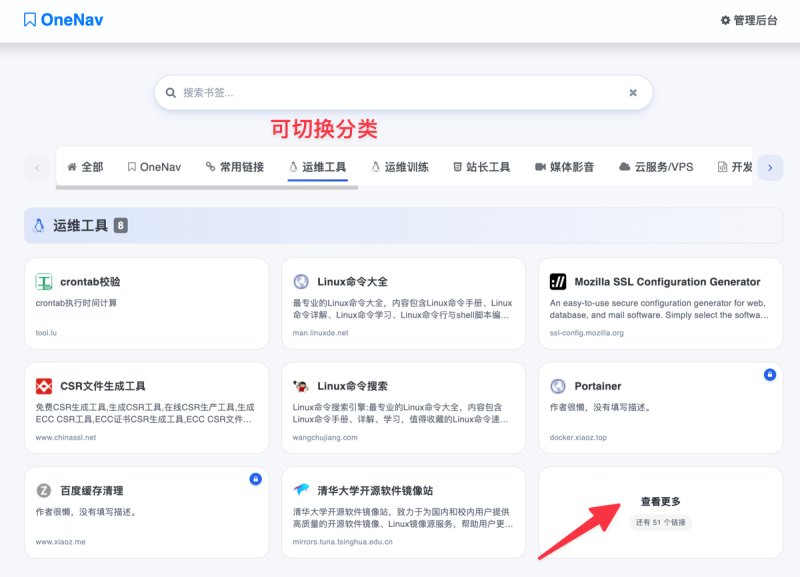Click penguin icon on 运维工具 tab
This screenshot has height=577, width=800.
(293, 167)
